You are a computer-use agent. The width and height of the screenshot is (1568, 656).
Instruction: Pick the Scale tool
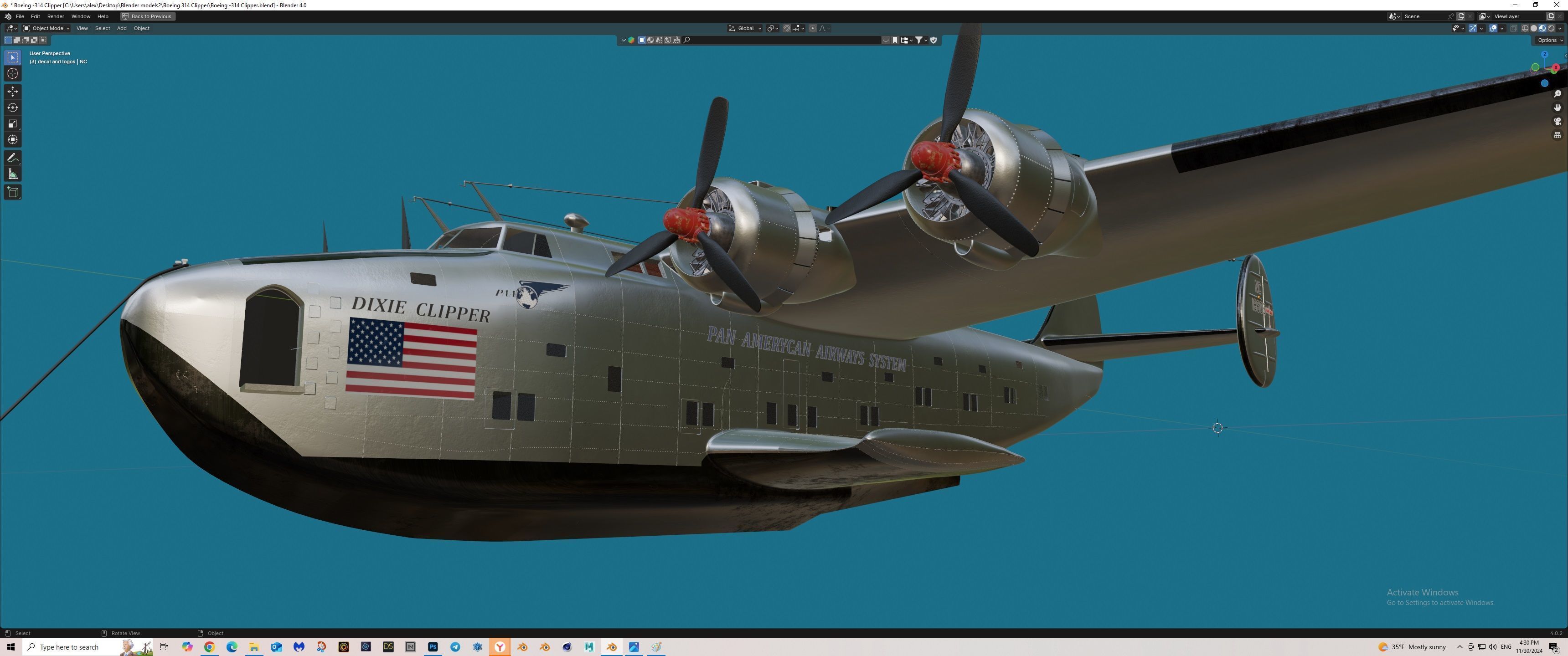click(x=13, y=123)
